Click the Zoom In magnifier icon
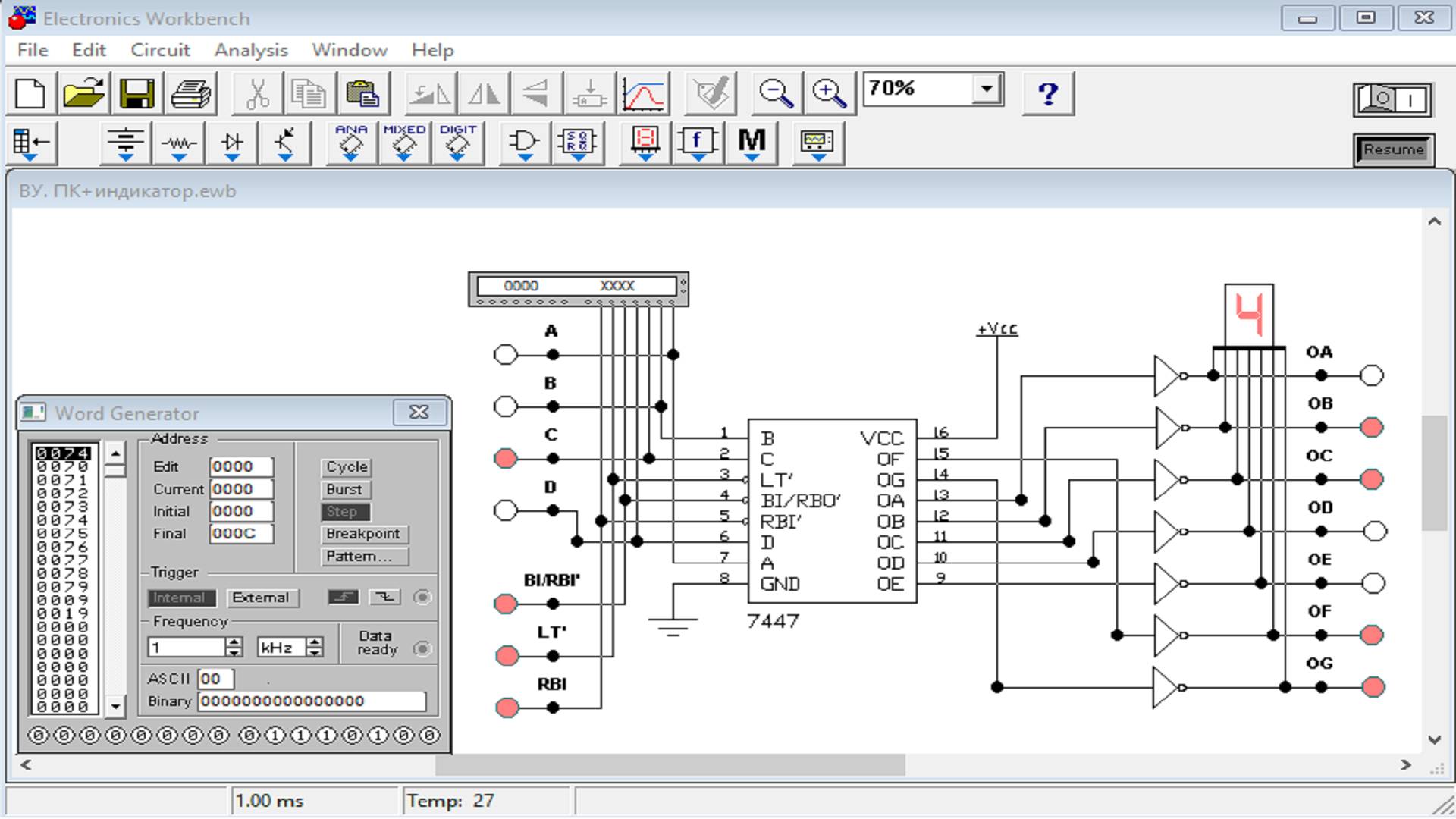The image size is (1456, 819). (x=829, y=94)
